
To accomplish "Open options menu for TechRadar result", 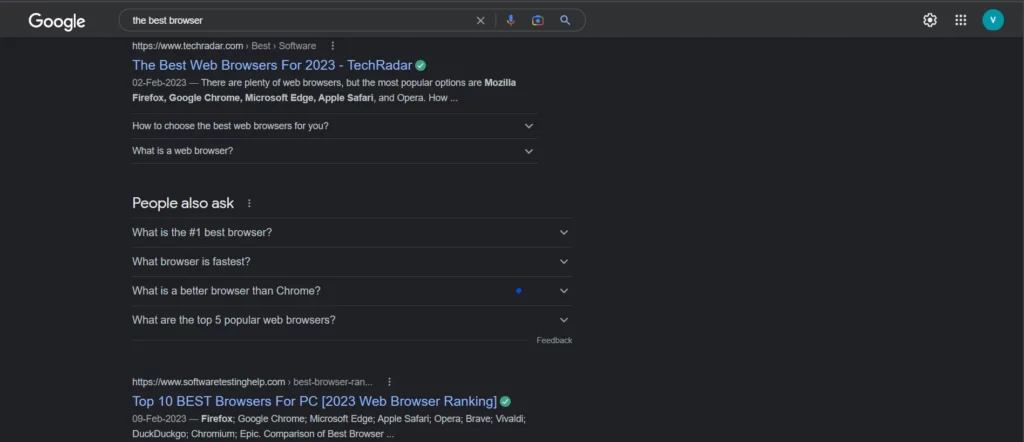I will click(x=332, y=46).
